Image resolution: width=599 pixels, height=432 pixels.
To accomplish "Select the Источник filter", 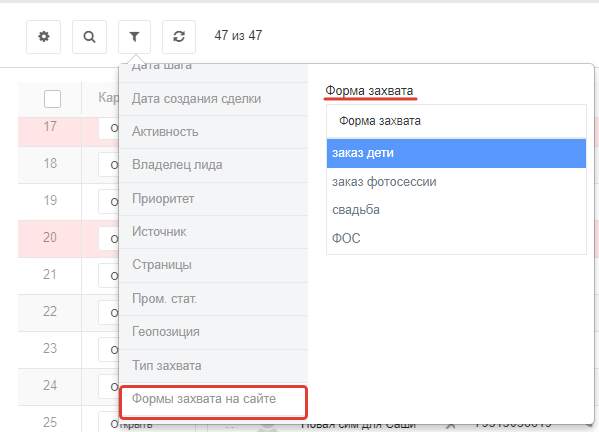I will [214, 232].
